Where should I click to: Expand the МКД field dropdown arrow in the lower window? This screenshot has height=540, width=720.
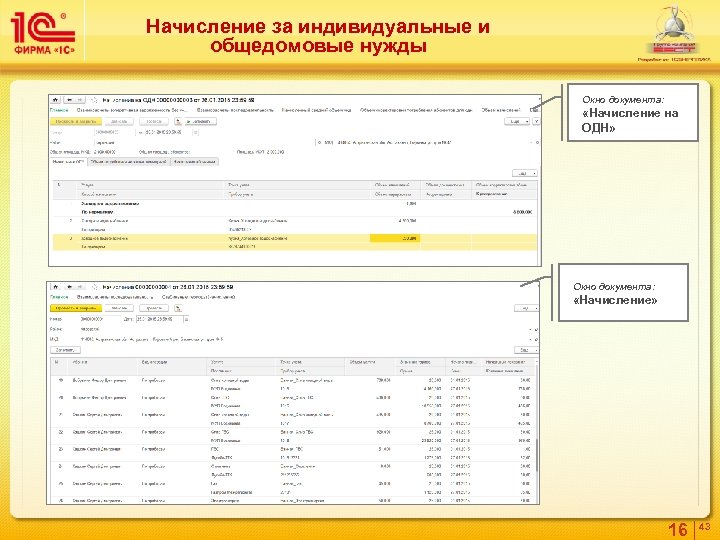531,340
